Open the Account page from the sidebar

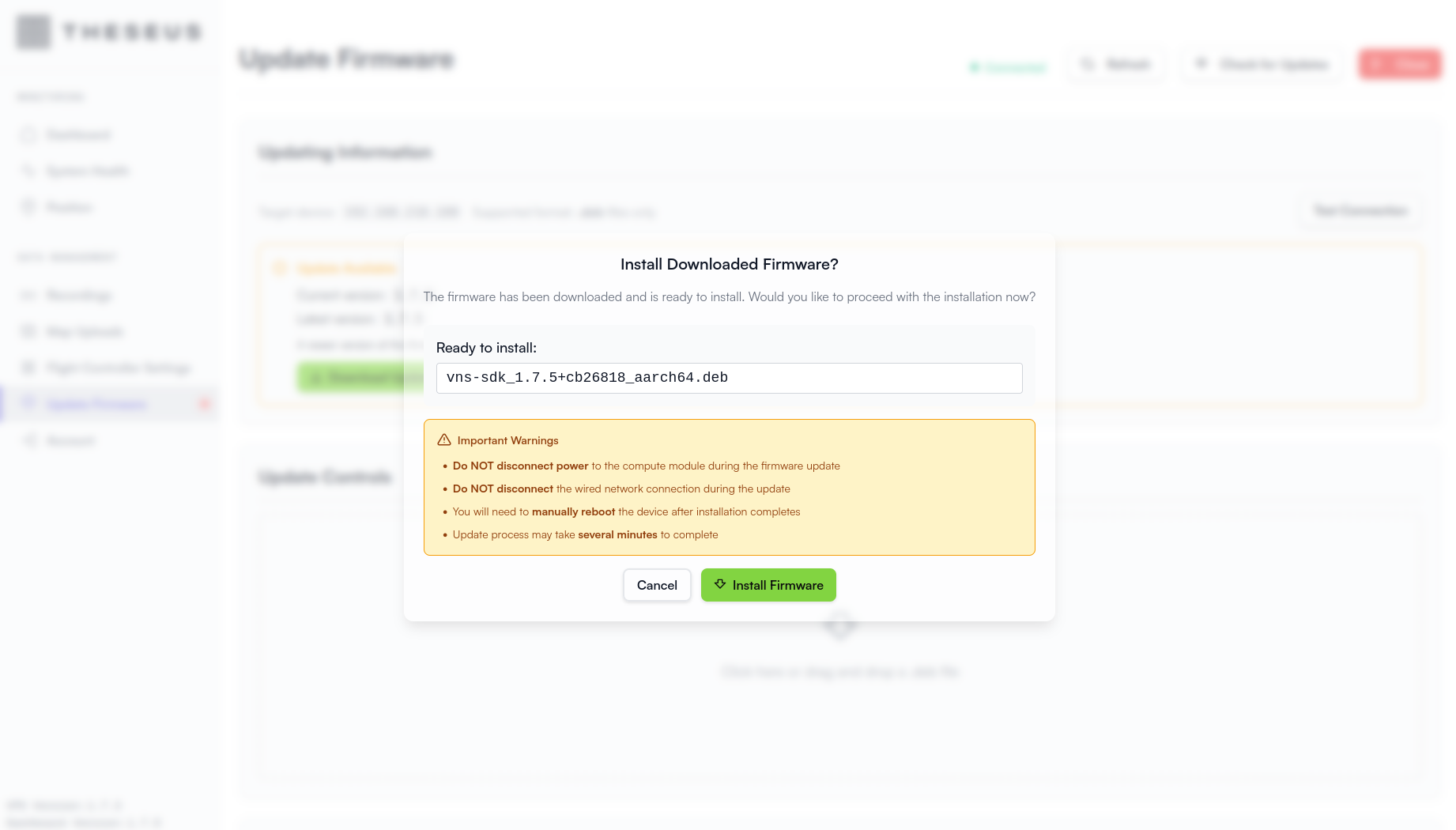(x=70, y=440)
